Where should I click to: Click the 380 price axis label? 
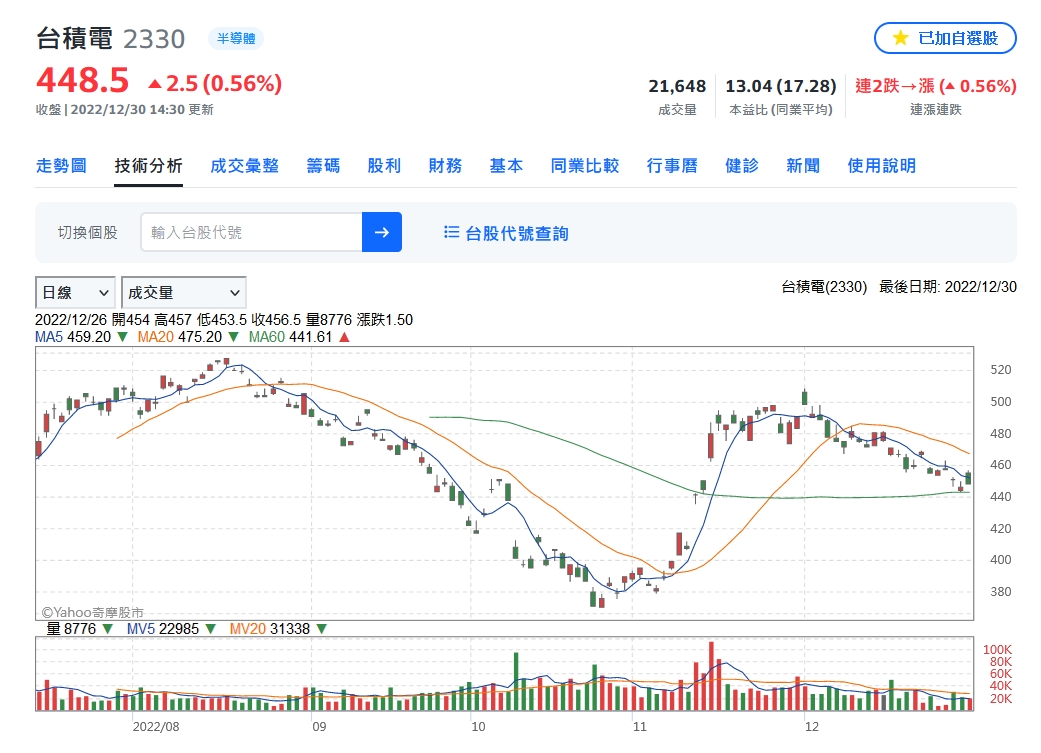[x=1001, y=592]
